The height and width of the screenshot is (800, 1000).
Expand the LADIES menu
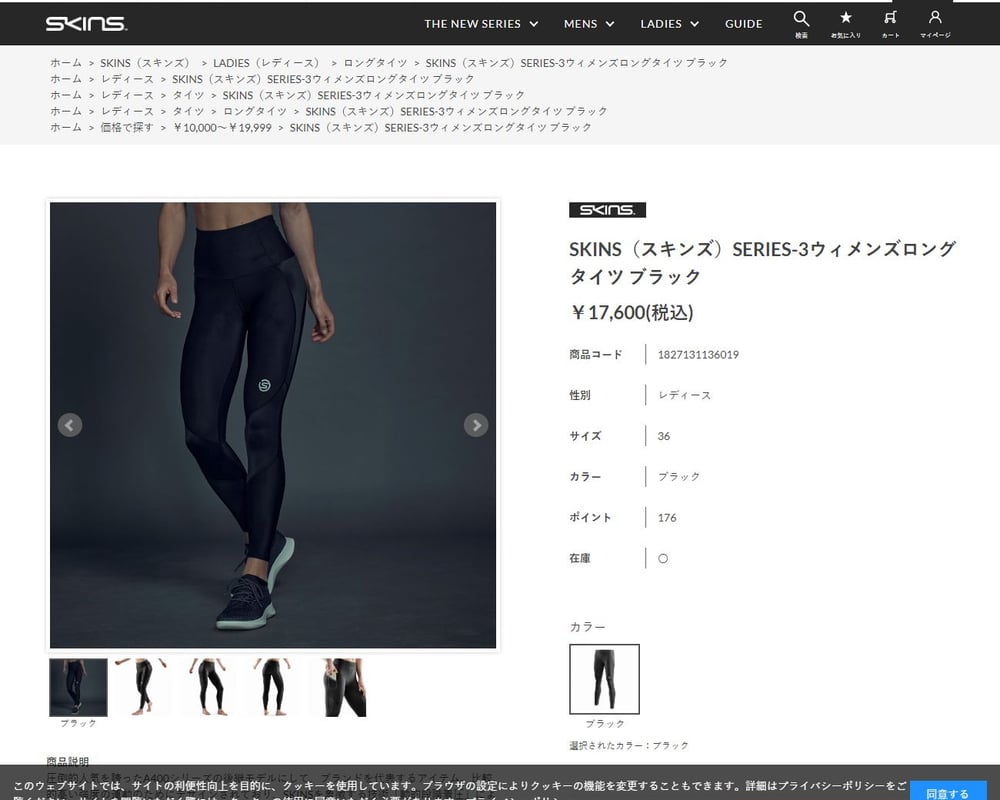[670, 24]
